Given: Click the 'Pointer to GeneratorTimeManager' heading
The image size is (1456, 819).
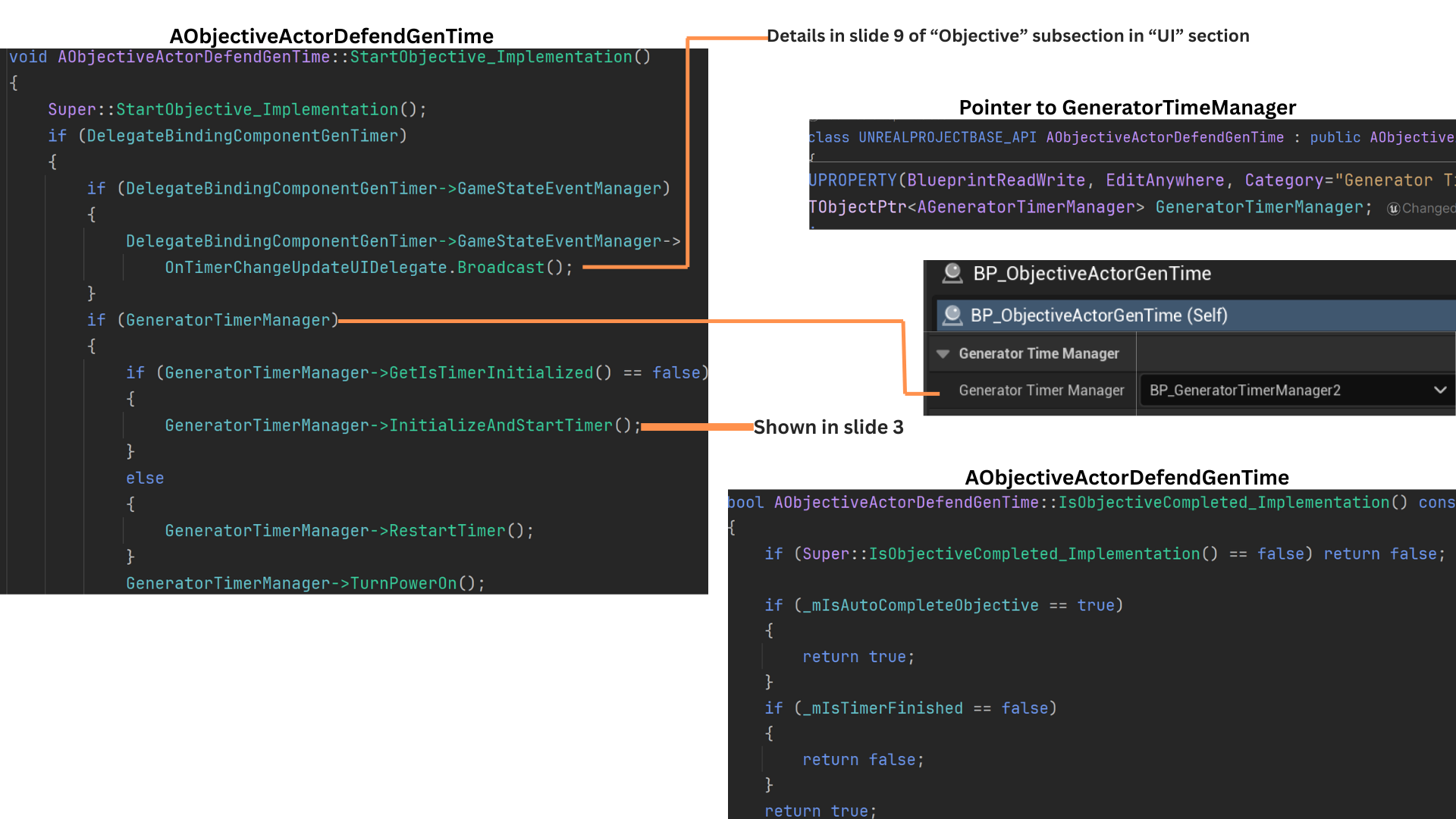Looking at the screenshot, I should 1127,108.
